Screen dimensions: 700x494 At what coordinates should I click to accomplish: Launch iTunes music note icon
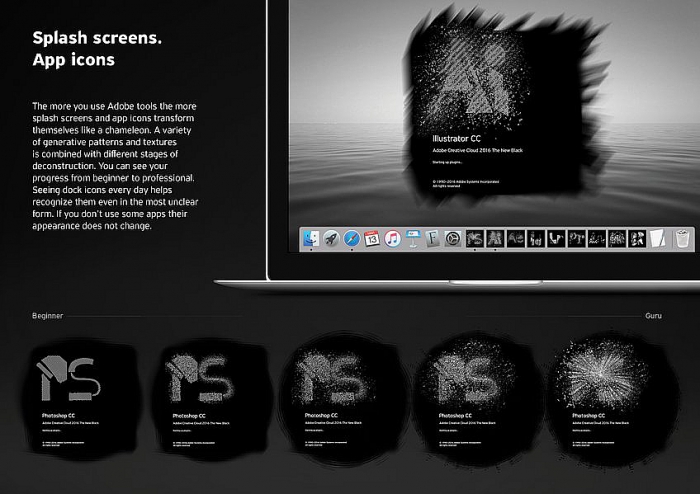point(392,239)
